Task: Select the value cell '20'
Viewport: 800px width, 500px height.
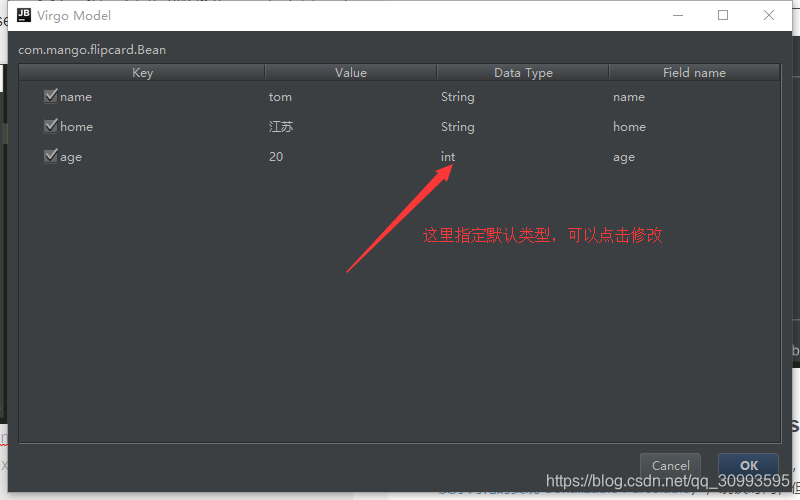Action: pyautogui.click(x=276, y=157)
